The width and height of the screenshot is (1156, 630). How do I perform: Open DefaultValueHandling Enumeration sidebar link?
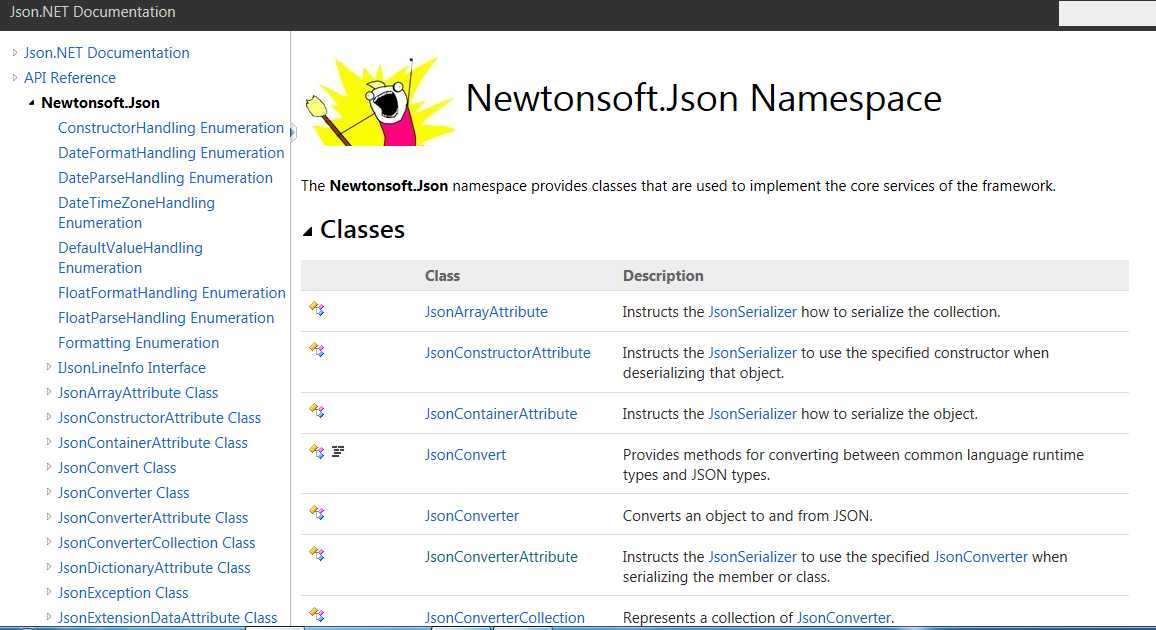tap(130, 258)
